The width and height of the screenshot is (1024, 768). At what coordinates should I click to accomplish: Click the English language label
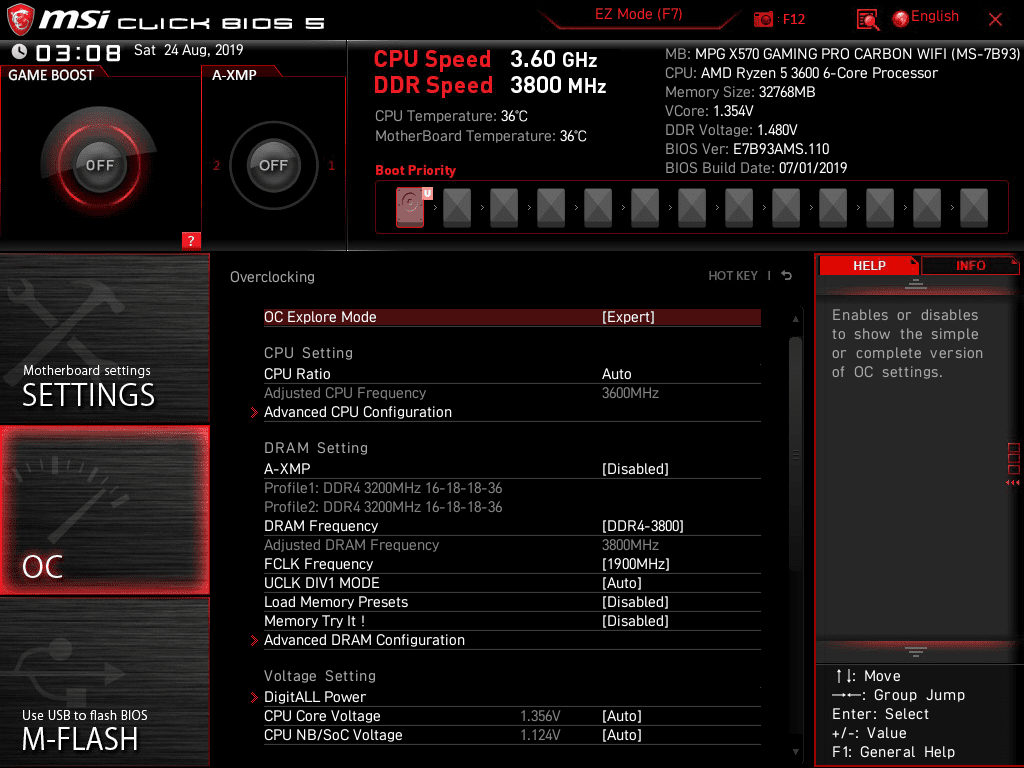(x=935, y=16)
